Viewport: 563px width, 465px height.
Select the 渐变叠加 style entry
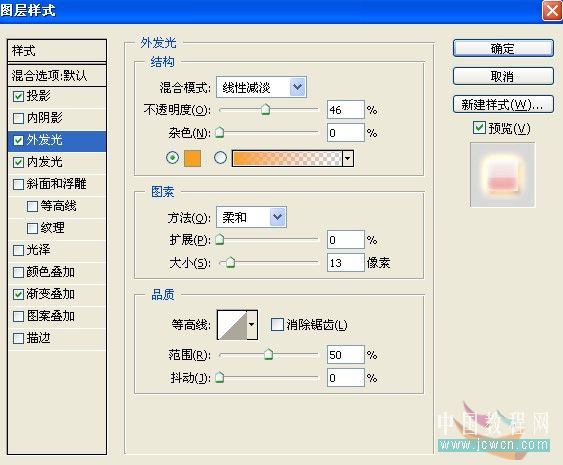click(x=57, y=294)
